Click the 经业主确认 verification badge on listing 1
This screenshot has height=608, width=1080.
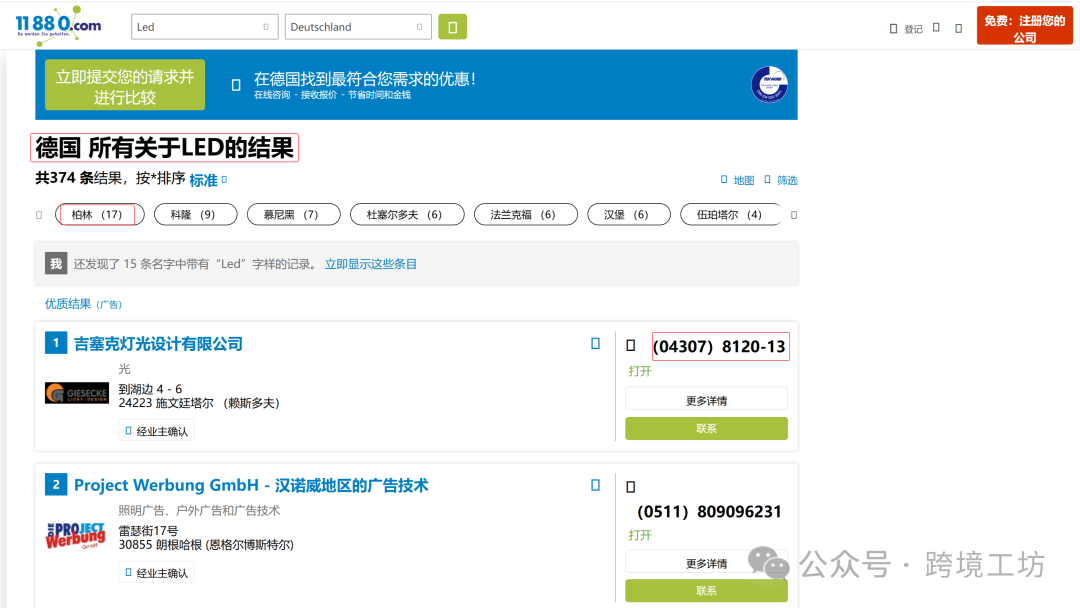pos(158,432)
